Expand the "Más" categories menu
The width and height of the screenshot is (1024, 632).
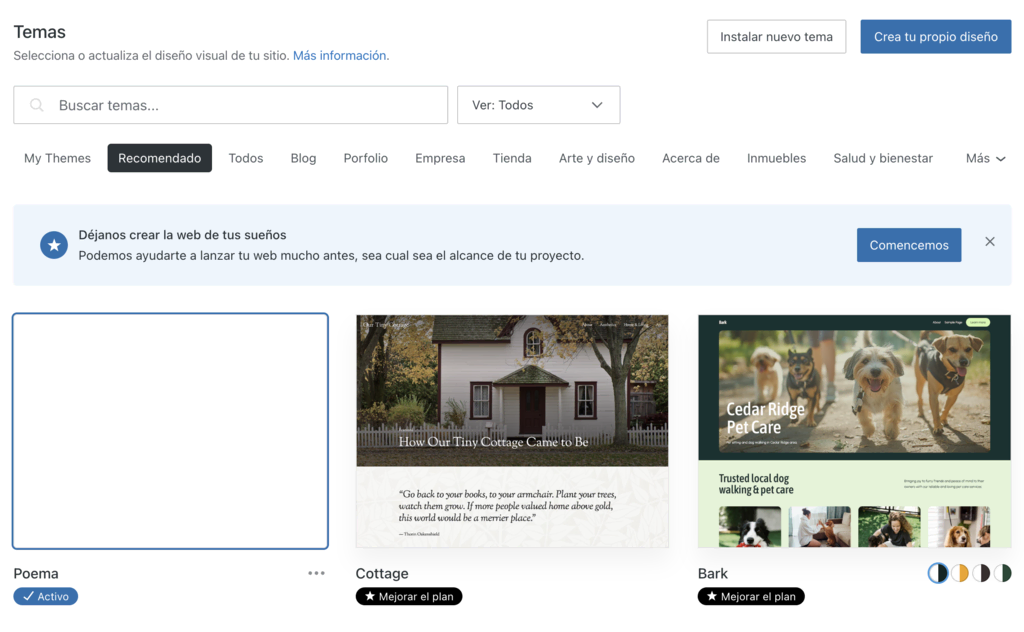click(x=984, y=157)
